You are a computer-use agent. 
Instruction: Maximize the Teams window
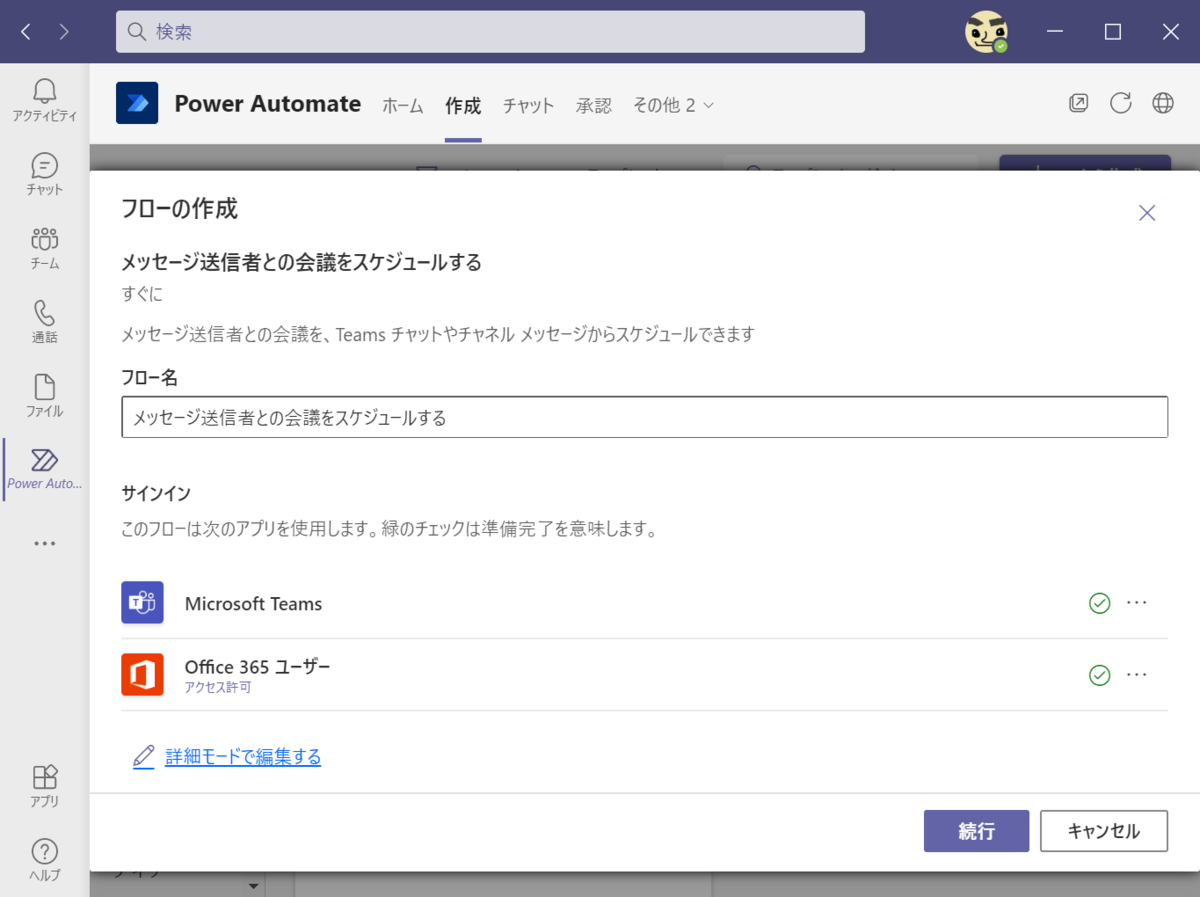pyautogui.click(x=1113, y=32)
